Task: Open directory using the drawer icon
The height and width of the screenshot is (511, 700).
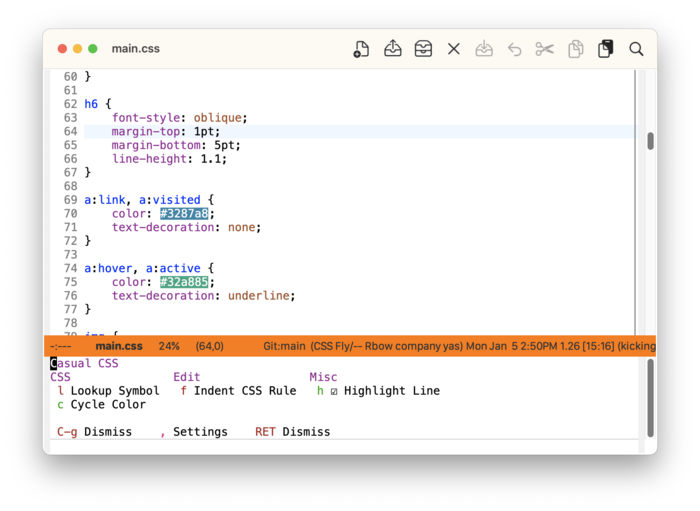Action: point(423,49)
